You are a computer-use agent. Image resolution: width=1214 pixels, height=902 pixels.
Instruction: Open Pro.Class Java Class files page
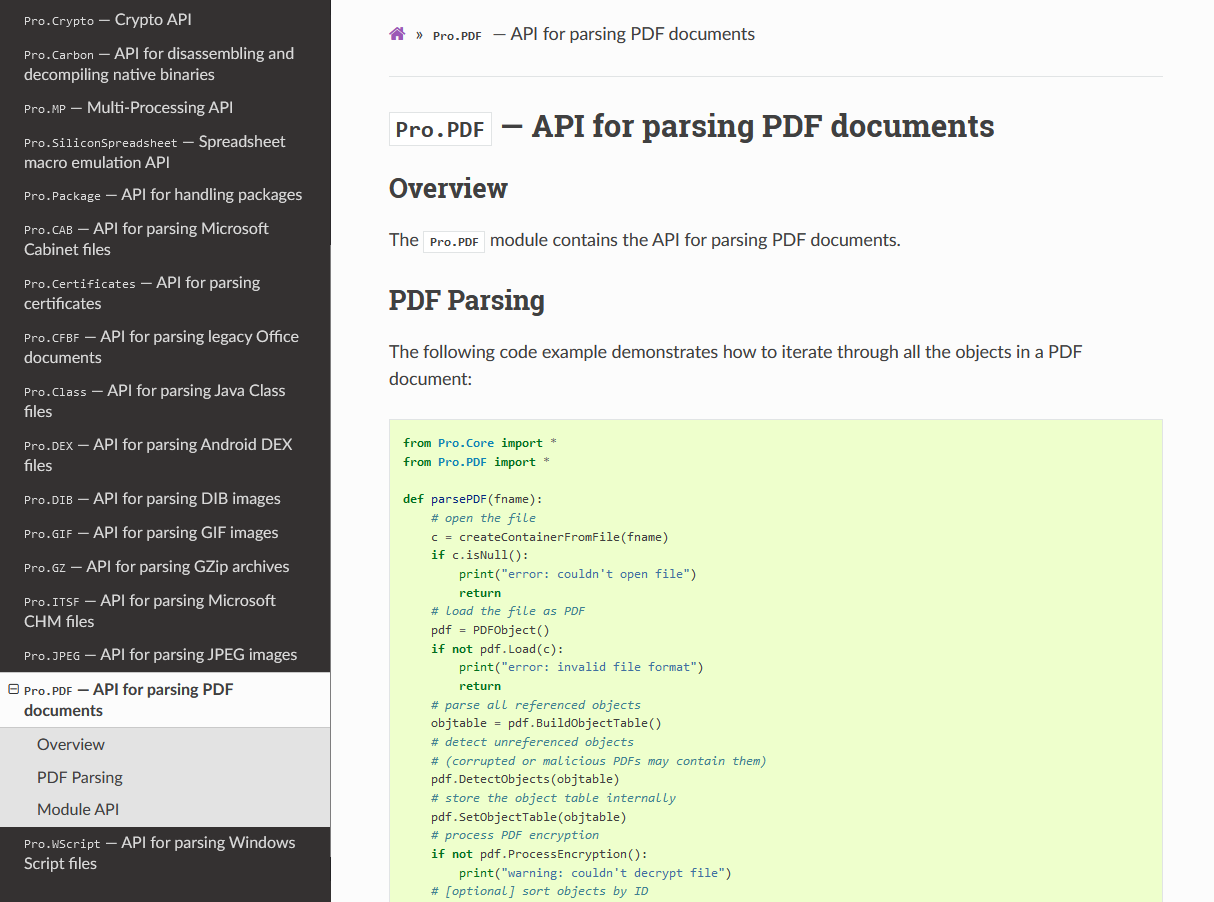pos(165,401)
